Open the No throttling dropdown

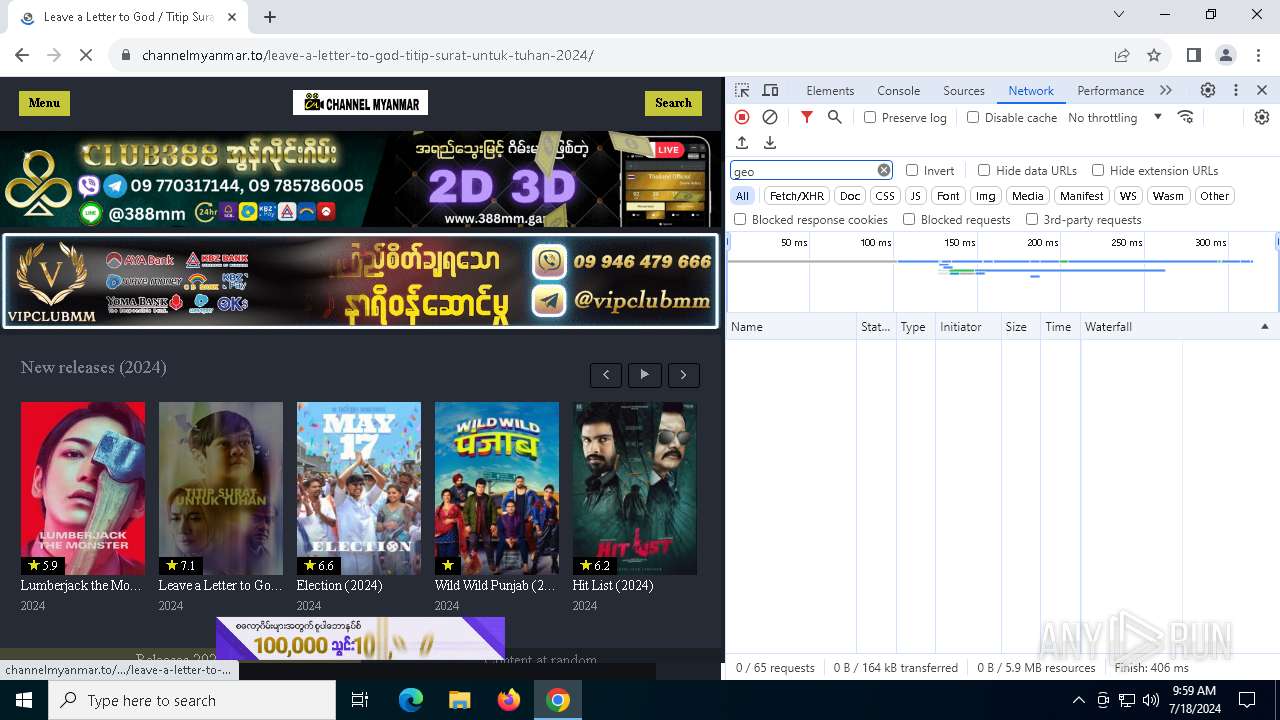(x=1114, y=117)
